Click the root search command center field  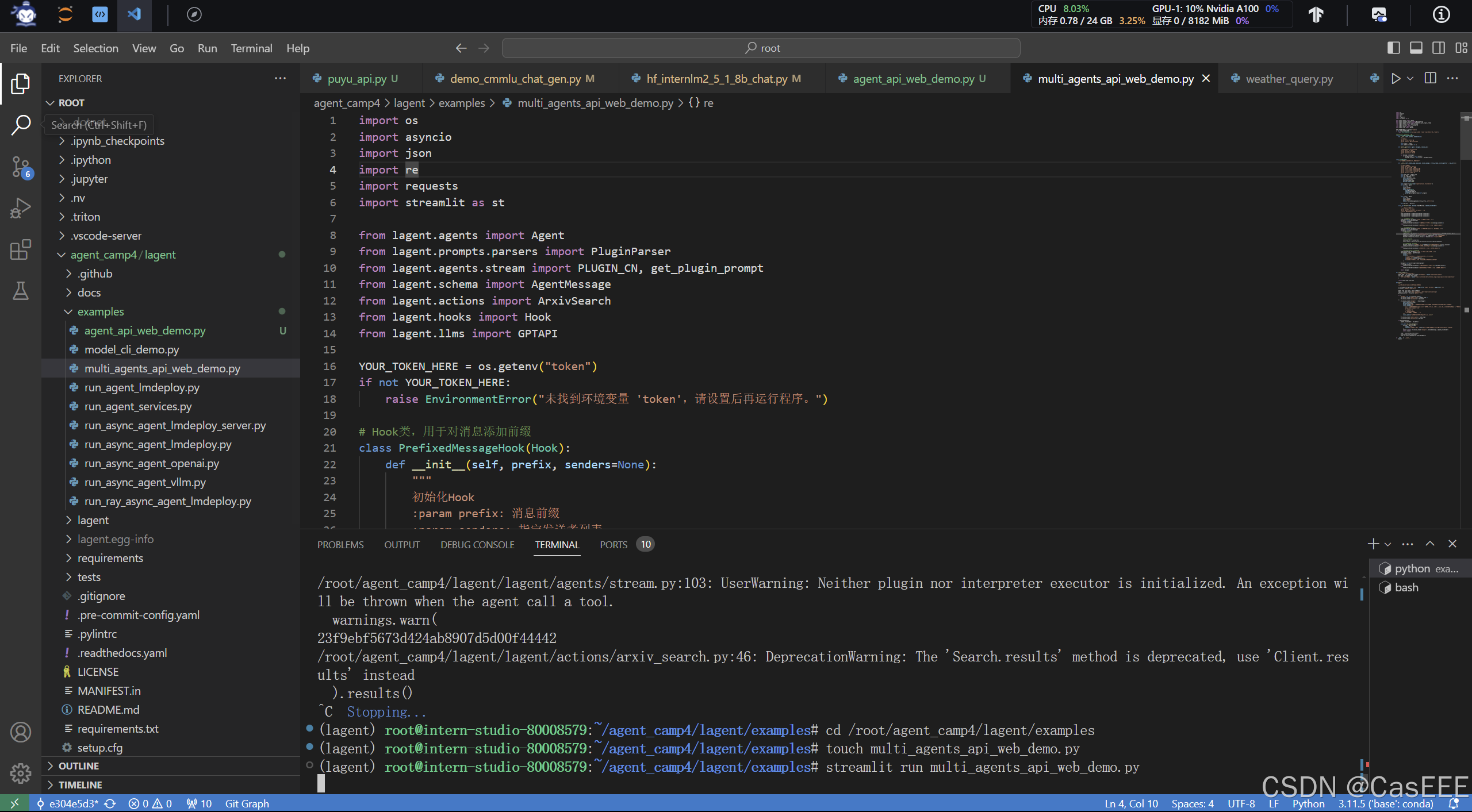point(761,48)
